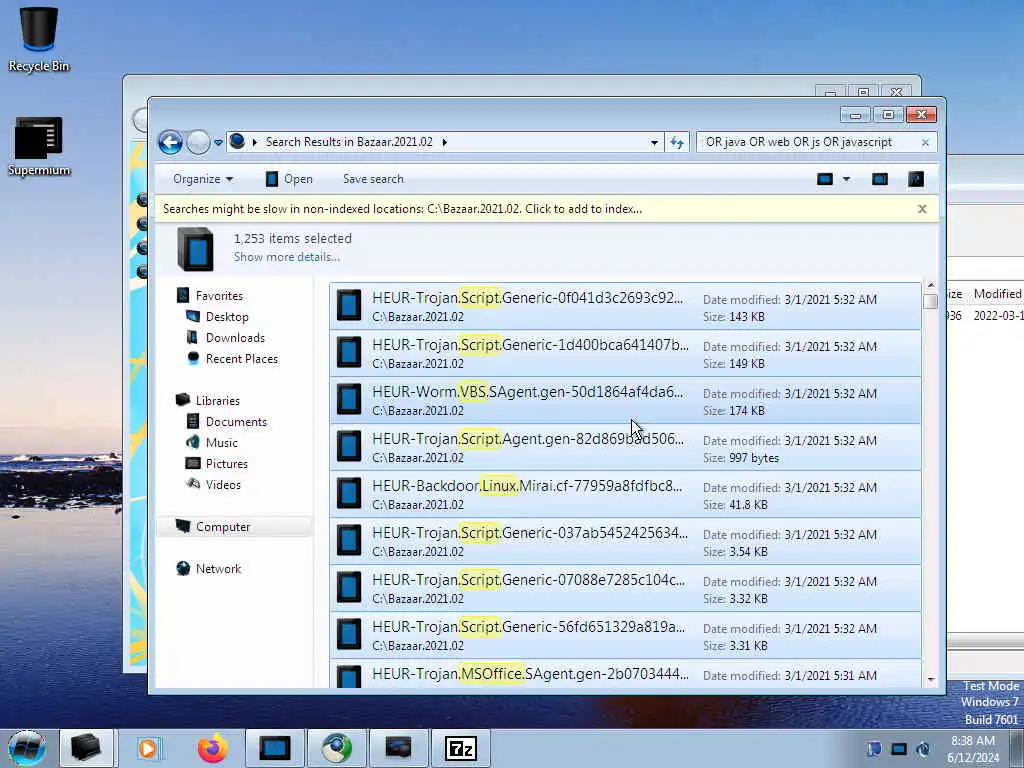Open the clock showing 8:38 AM
The image size is (1024, 768).
point(972,749)
